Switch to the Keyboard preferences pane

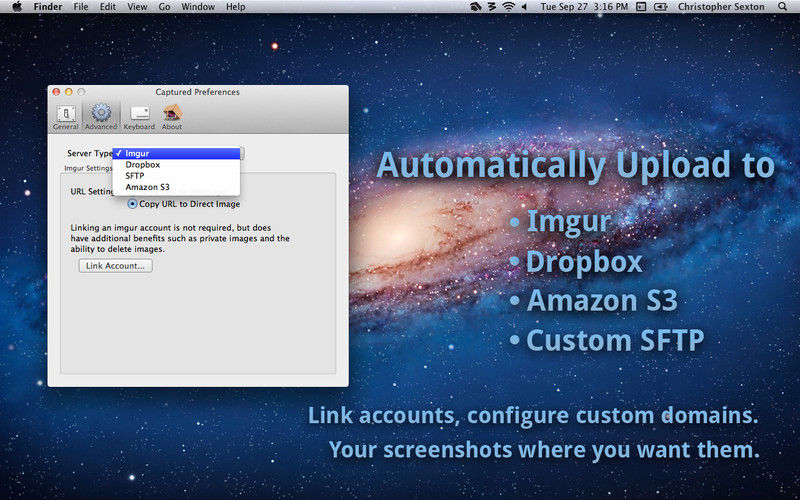(139, 117)
